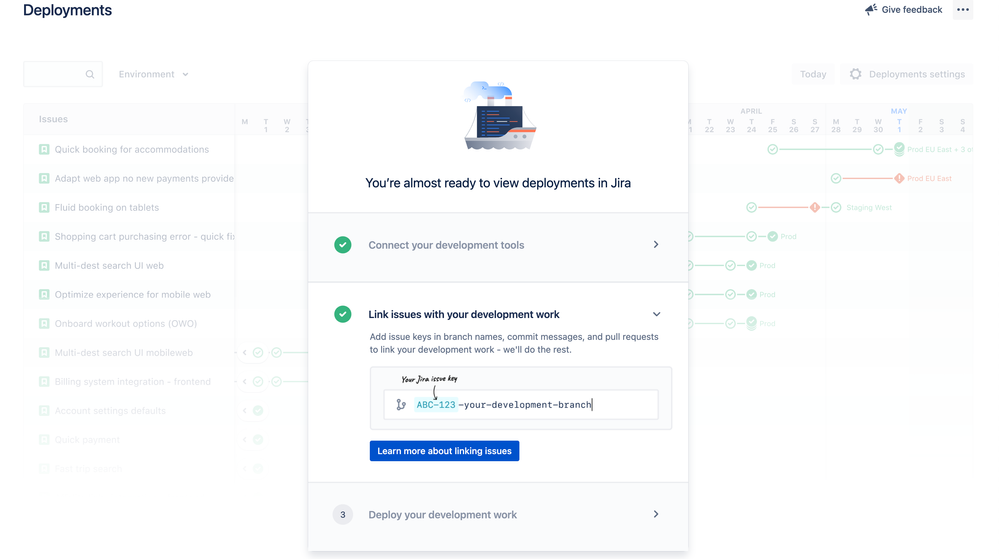Screen dimensions: 999x559
Task: Click left arrow on Account settings defaults row
Action: [x=244, y=410]
